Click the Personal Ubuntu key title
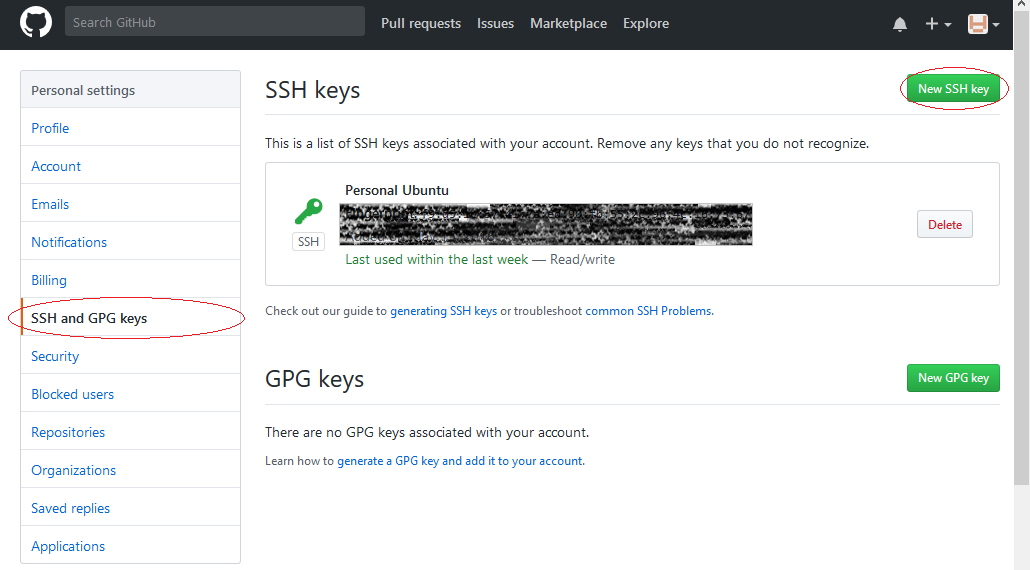Viewport: 1030px width, 570px height. (397, 190)
